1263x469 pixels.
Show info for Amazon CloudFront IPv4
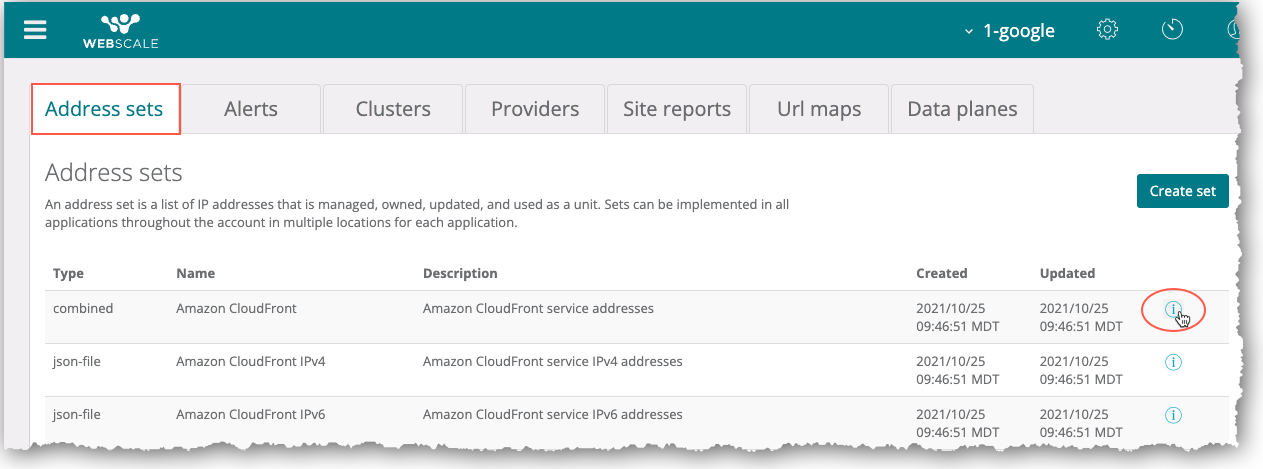[1174, 362]
